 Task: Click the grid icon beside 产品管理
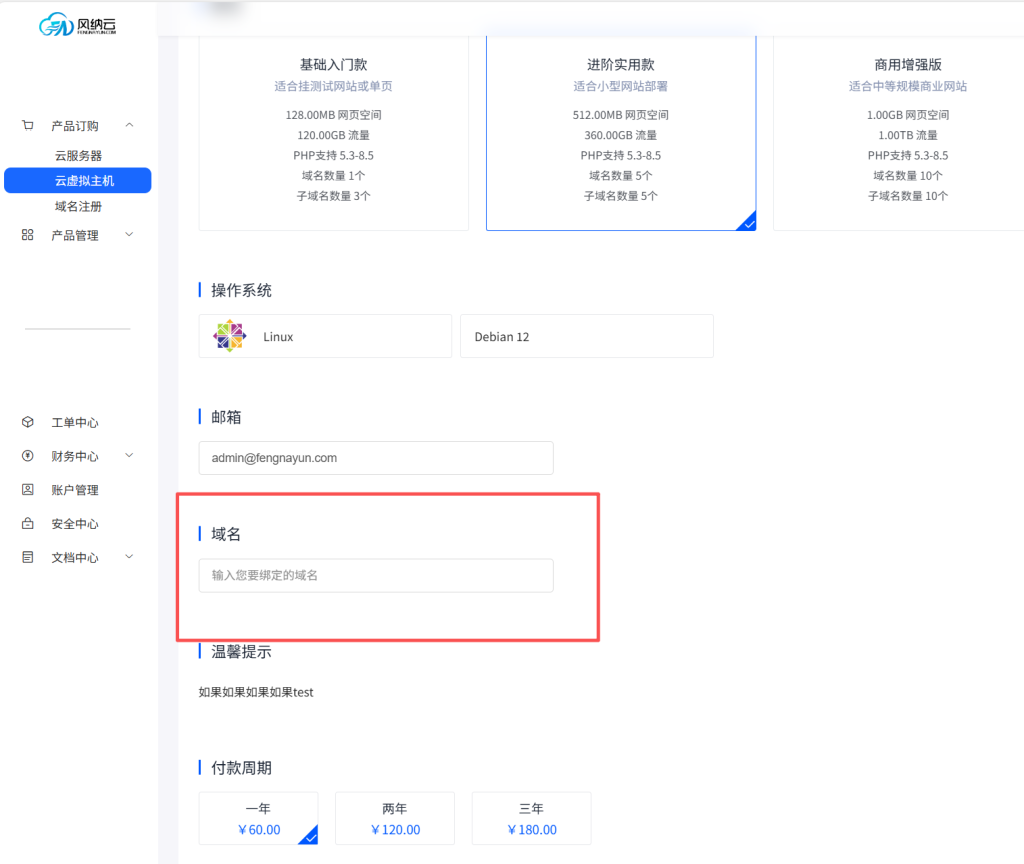click(x=28, y=235)
